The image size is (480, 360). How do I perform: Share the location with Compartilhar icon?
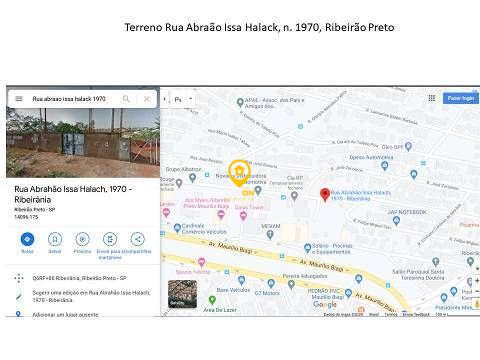pos(137,239)
